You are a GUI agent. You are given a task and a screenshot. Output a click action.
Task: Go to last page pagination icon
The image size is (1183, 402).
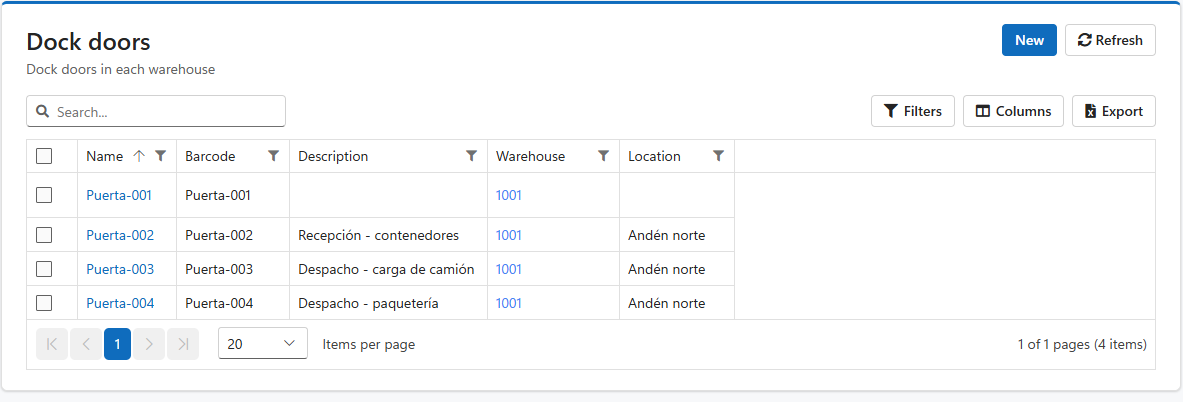pos(183,344)
